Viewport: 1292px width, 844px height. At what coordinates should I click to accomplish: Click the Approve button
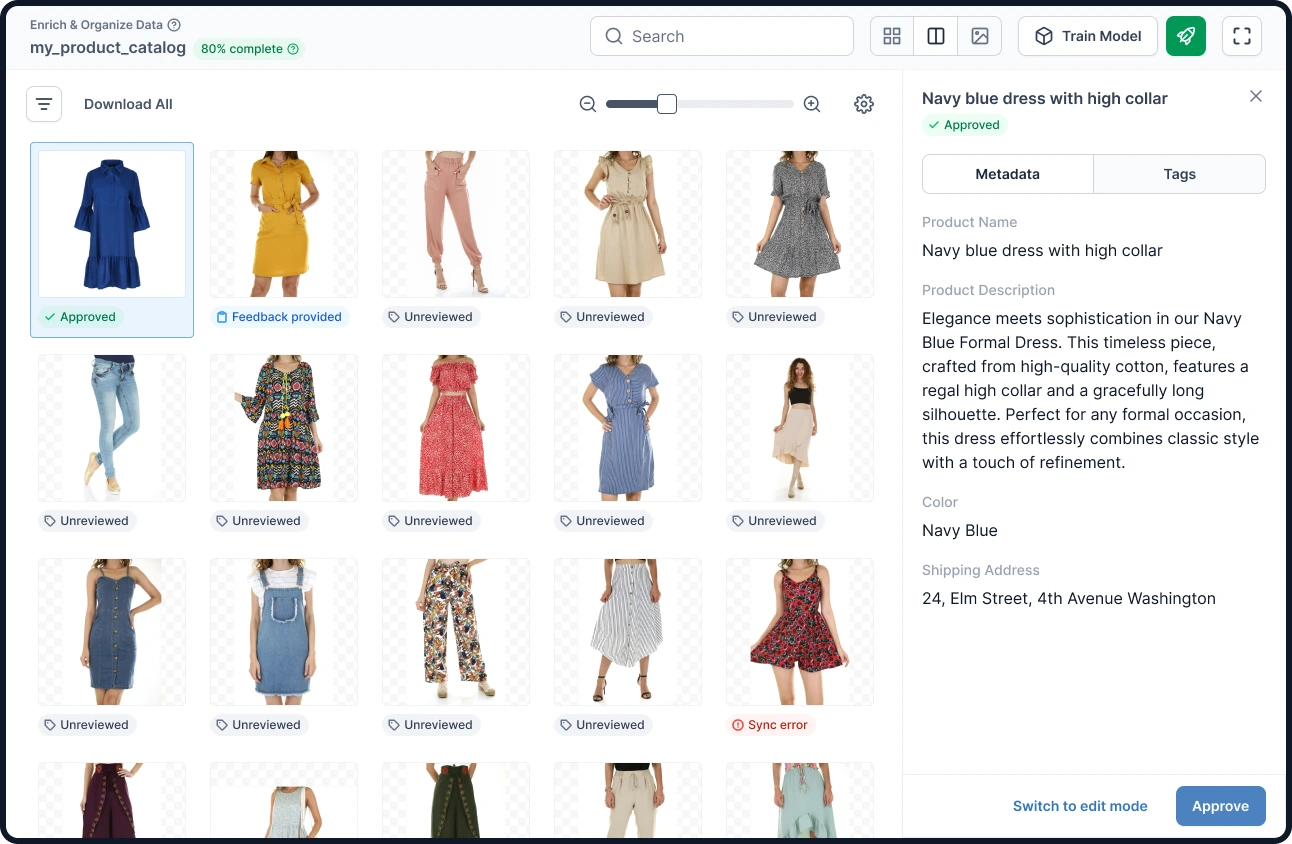[1221, 806]
